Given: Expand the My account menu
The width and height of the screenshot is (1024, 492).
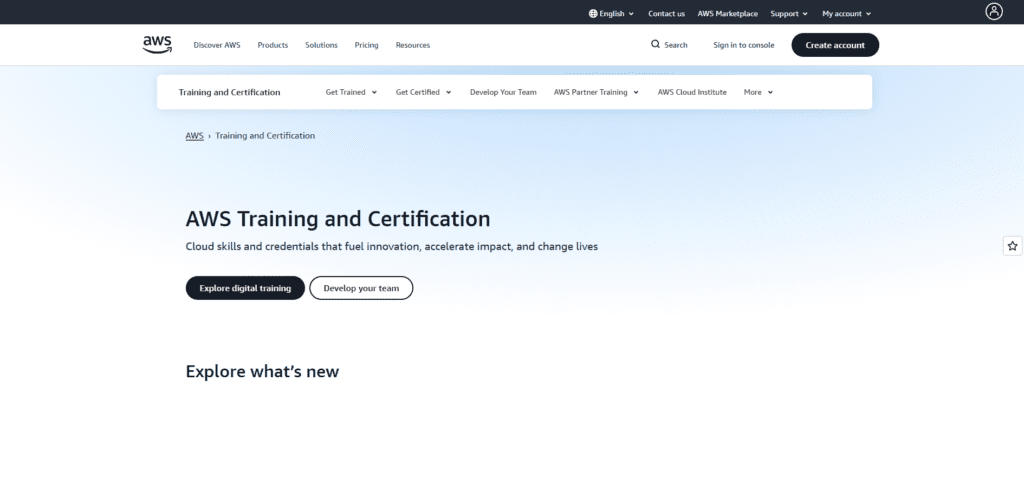Looking at the screenshot, I should point(846,13).
